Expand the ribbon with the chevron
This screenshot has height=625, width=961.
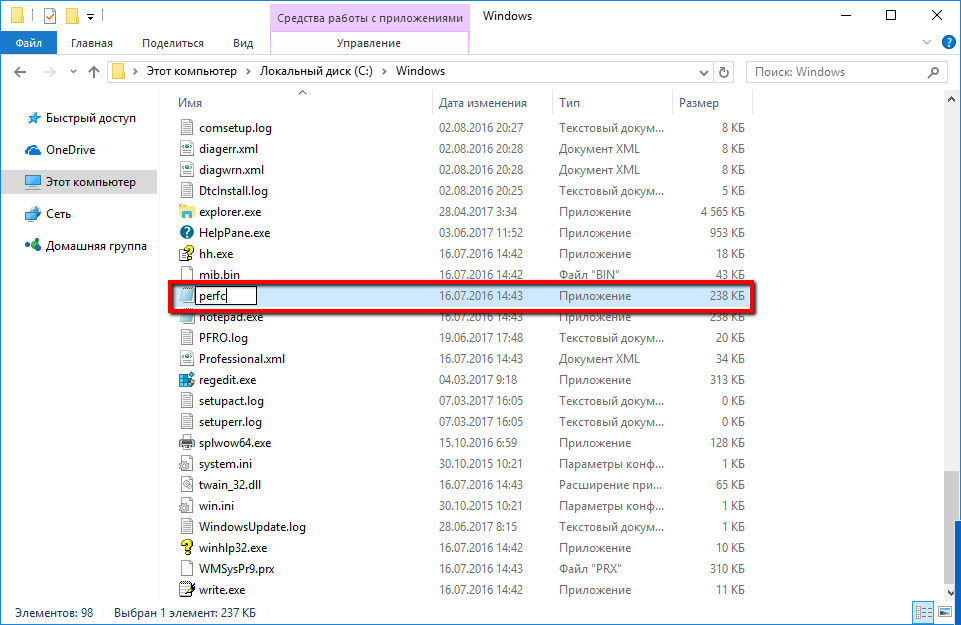(926, 42)
